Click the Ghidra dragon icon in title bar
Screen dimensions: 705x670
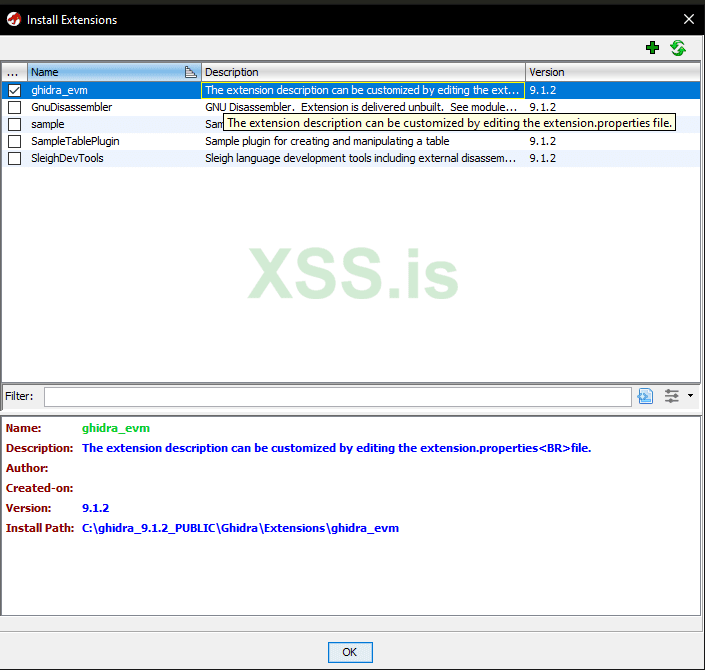(13, 19)
